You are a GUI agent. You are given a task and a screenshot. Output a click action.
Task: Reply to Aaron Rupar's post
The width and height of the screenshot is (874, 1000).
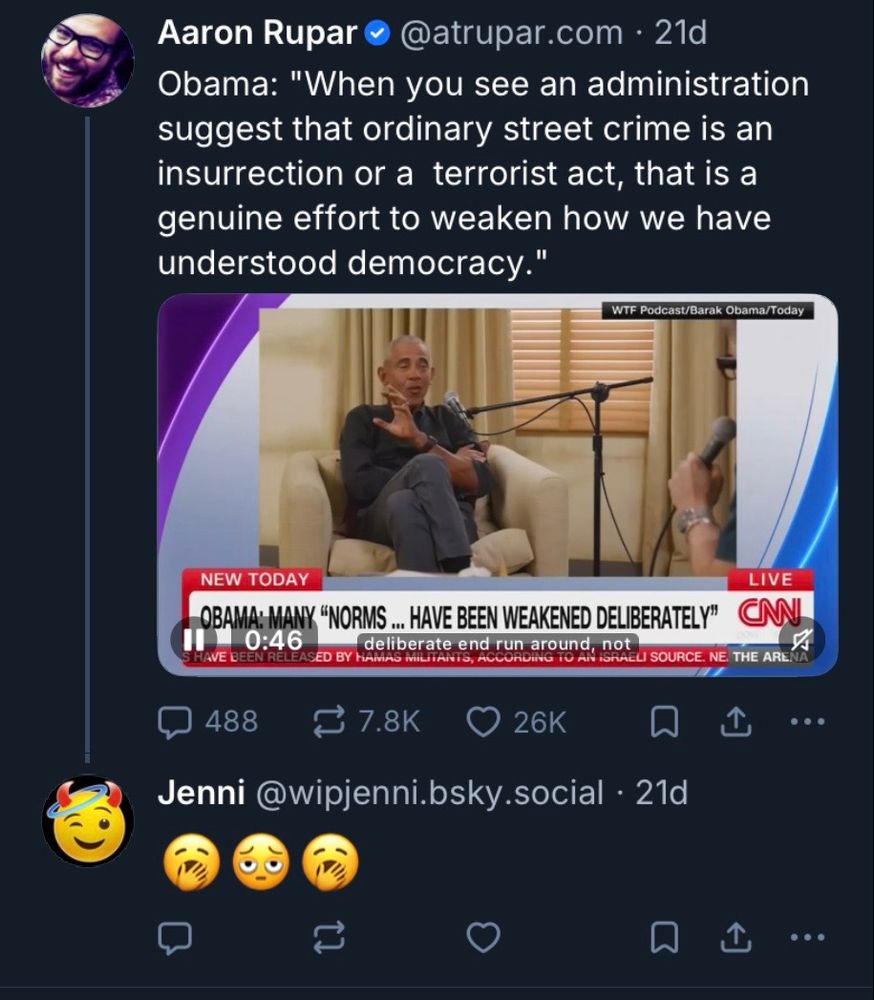click(x=176, y=721)
